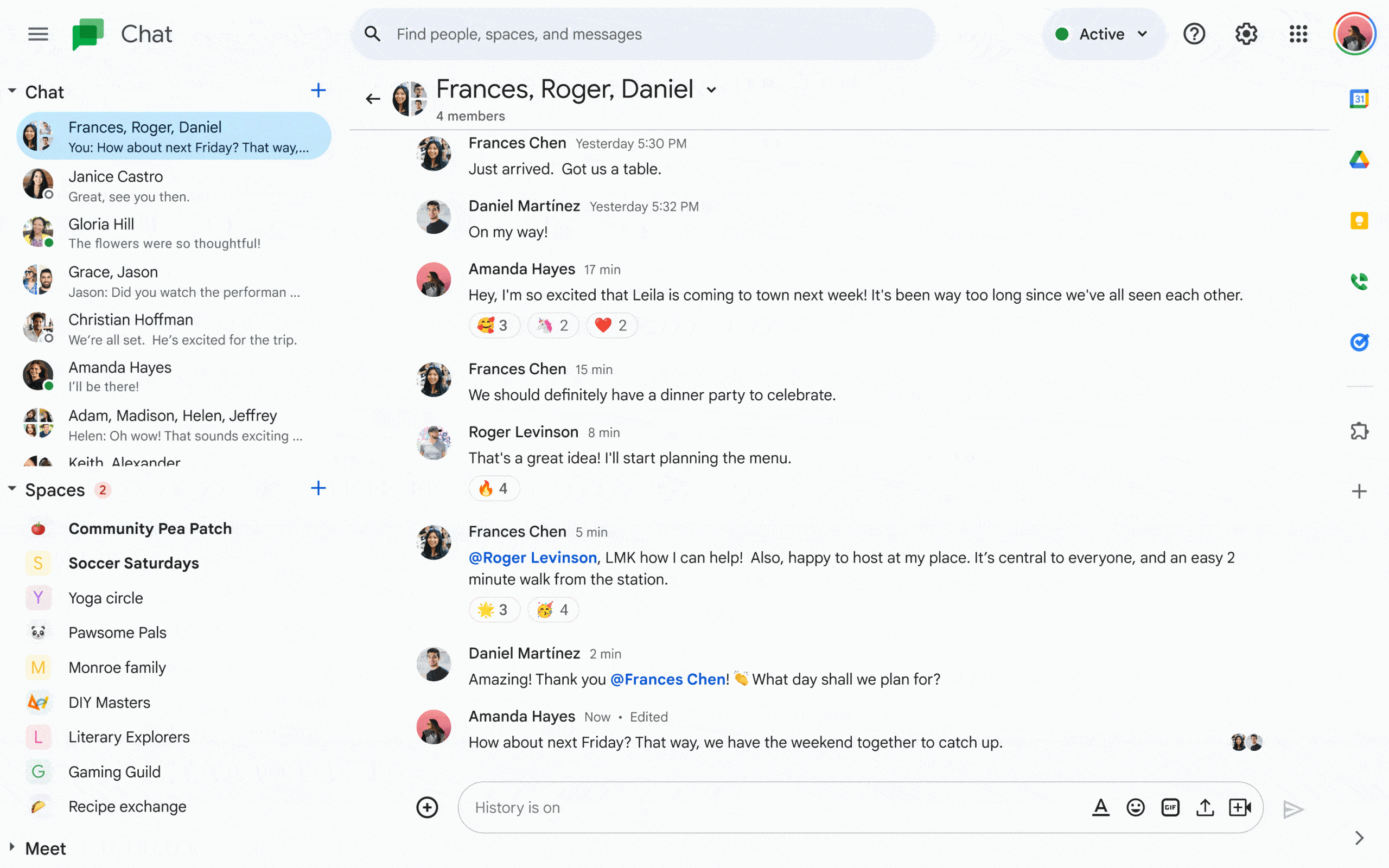
Task: Click the text formatting icon
Action: [1101, 807]
